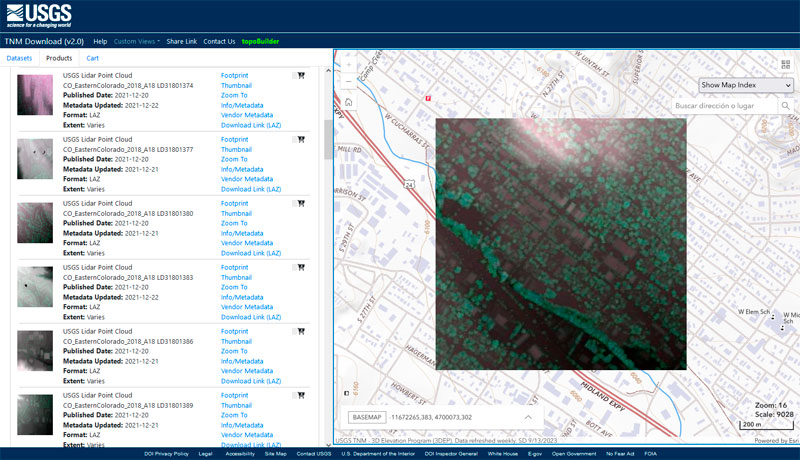Open the Contact USGS footer link

click(x=314, y=454)
